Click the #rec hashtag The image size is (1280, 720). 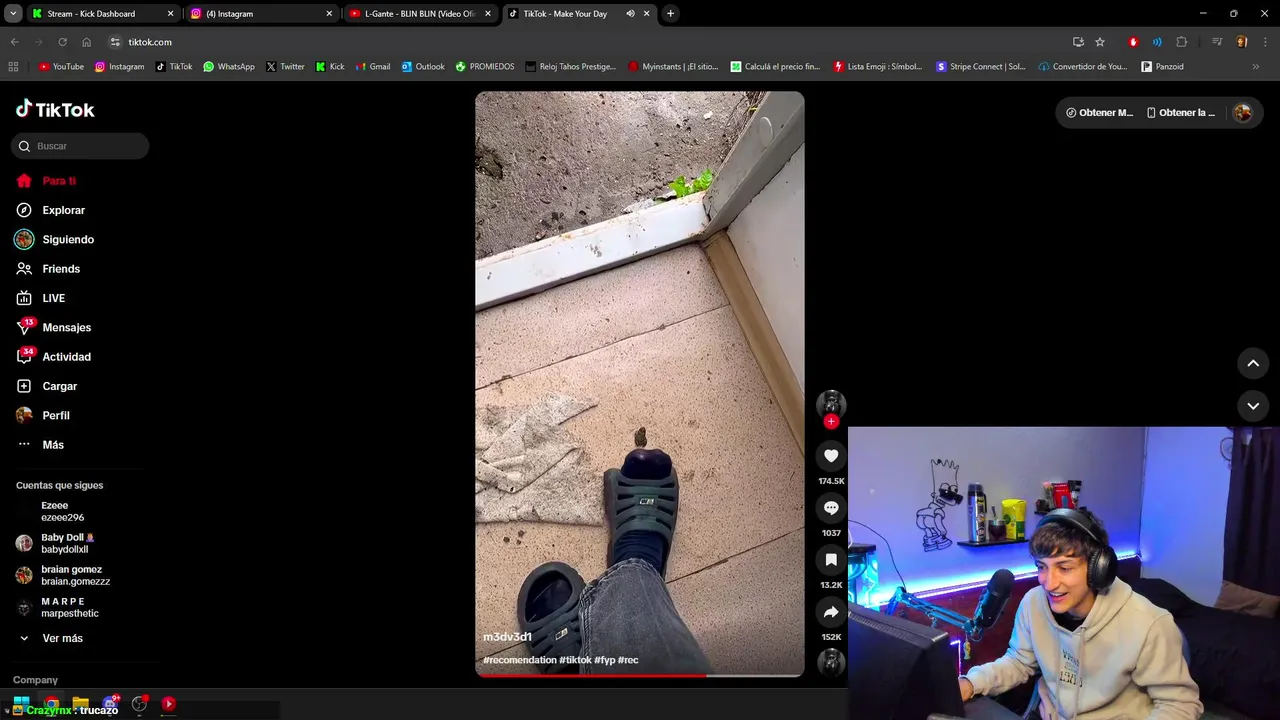click(x=628, y=660)
